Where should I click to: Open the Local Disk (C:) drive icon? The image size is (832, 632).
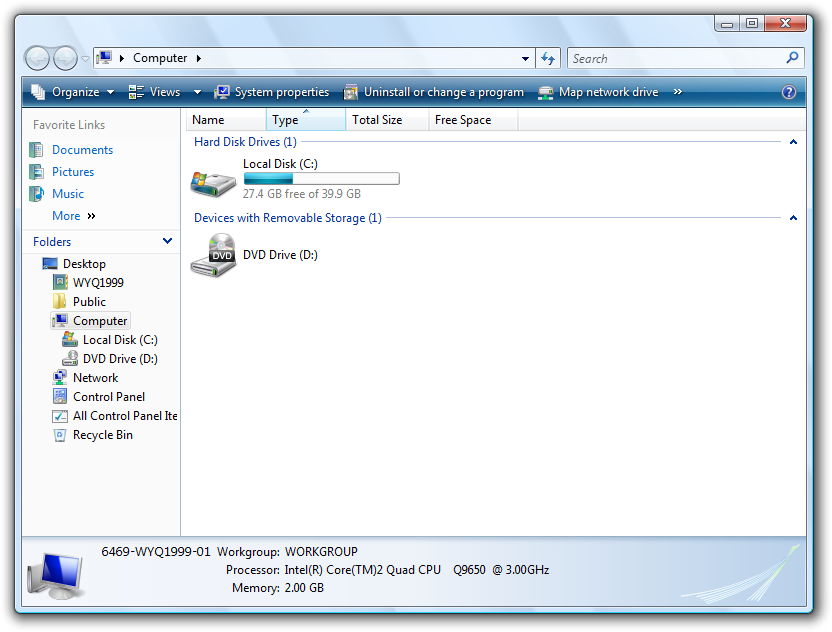[x=213, y=180]
